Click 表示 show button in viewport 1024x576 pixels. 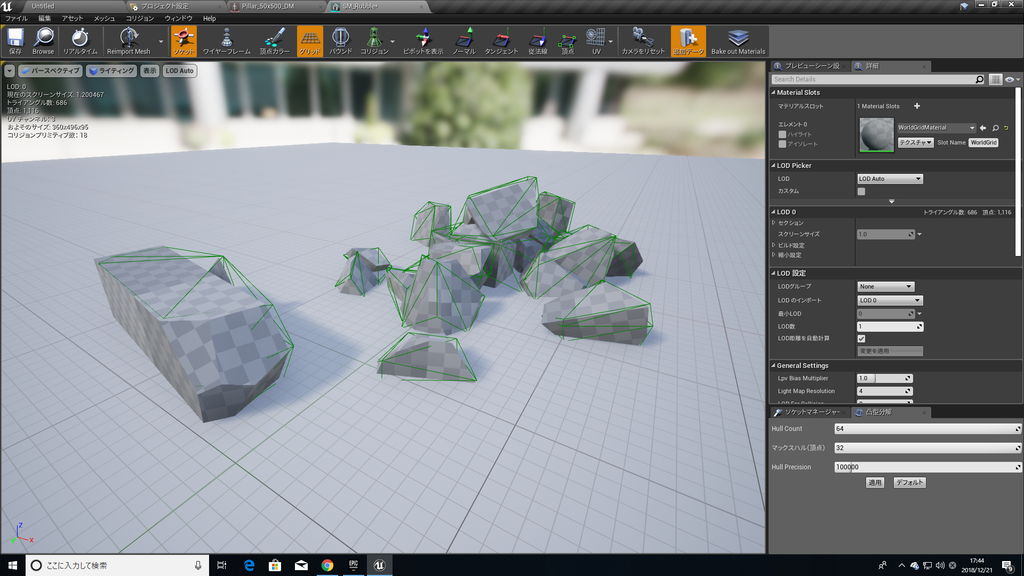[150, 71]
